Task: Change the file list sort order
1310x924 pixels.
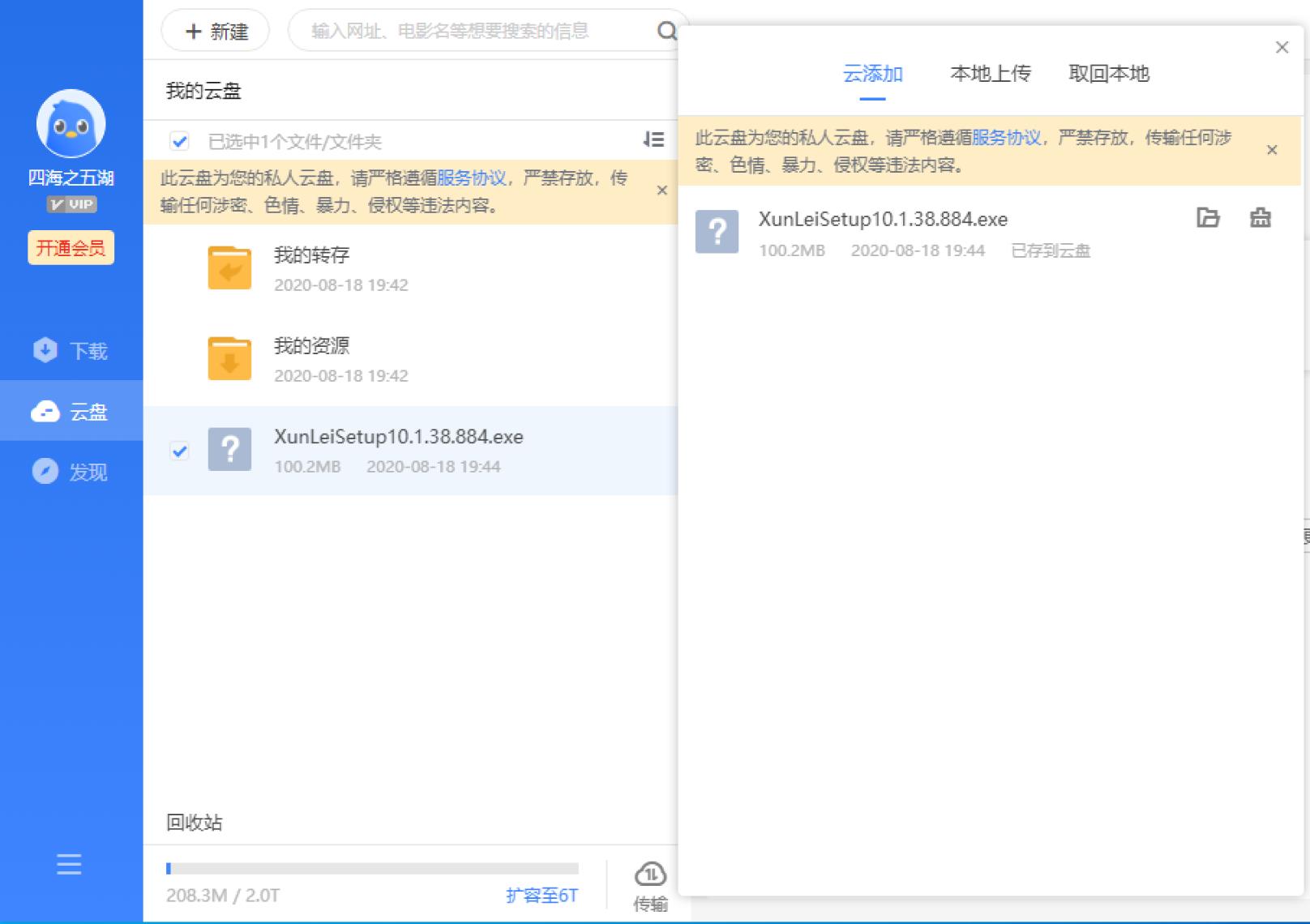Action: pos(653,140)
